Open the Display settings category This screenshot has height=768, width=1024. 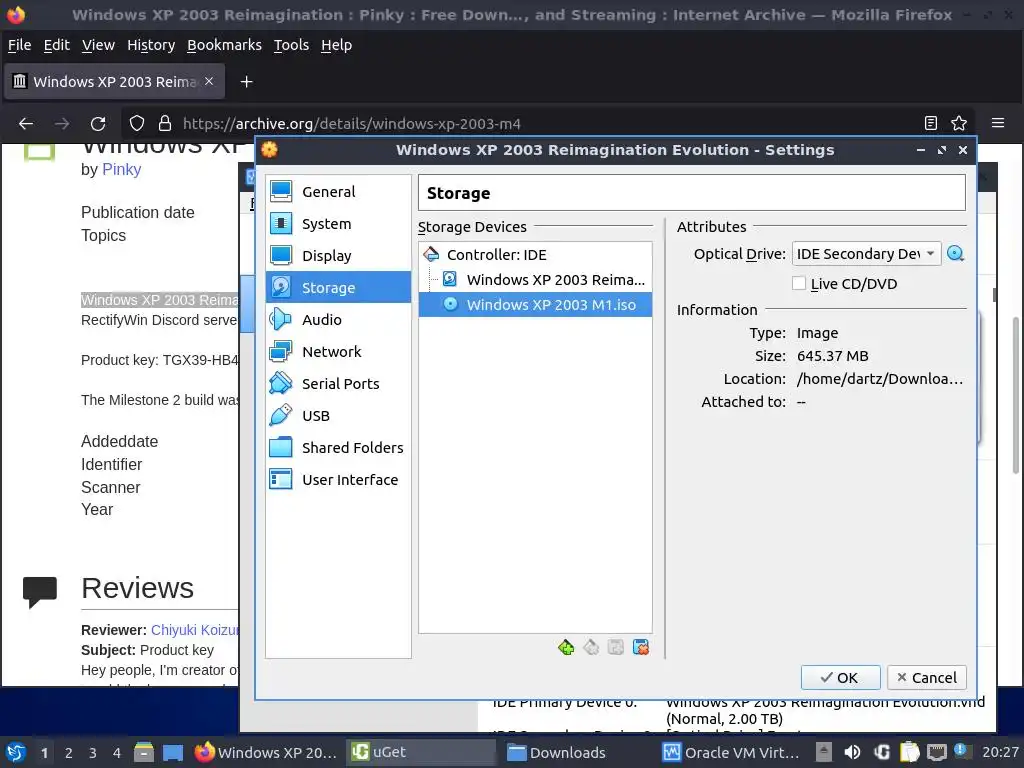[x=338, y=255]
